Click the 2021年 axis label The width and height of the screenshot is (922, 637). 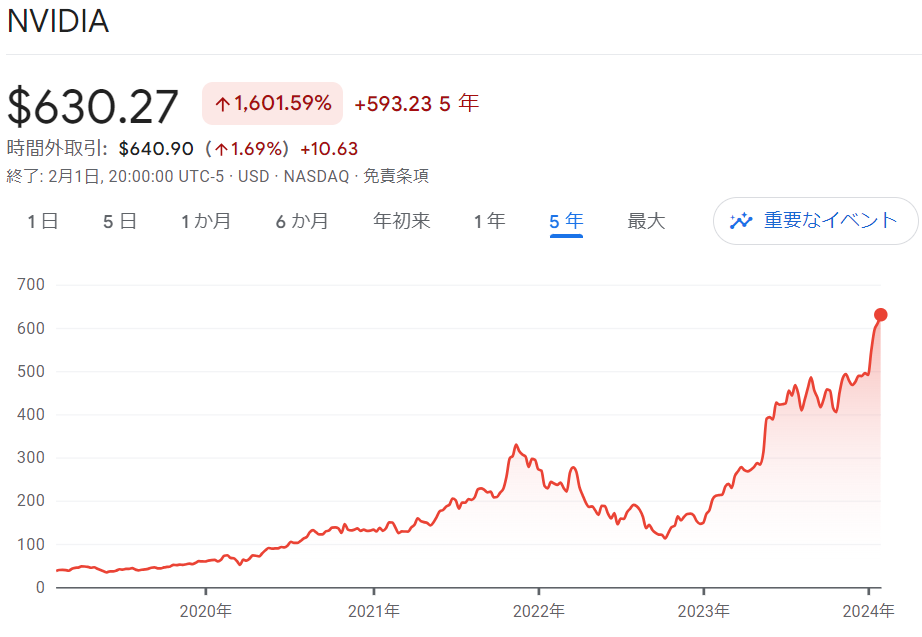[x=373, y=611]
